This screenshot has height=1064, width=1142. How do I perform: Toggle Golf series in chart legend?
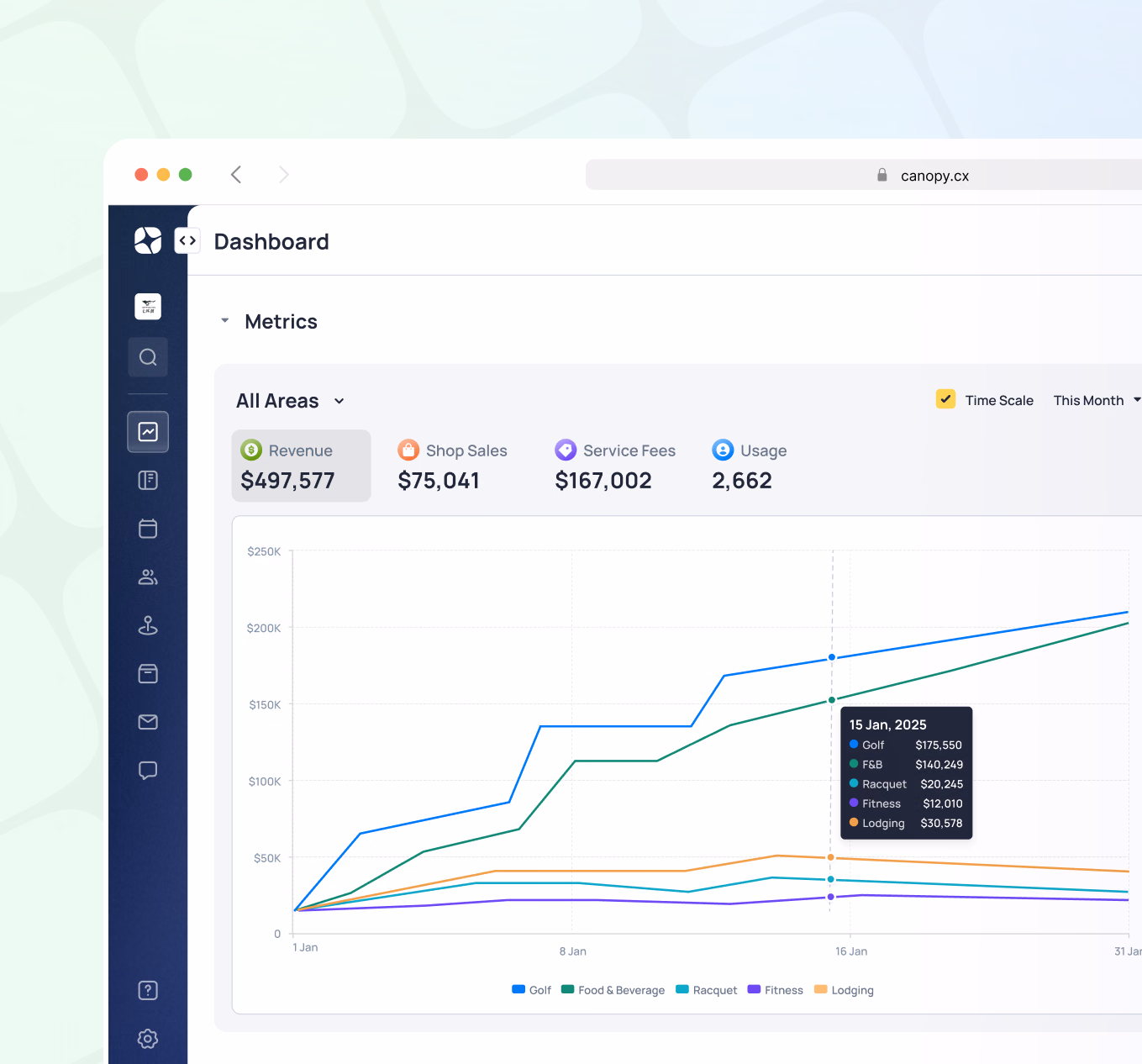[532, 990]
